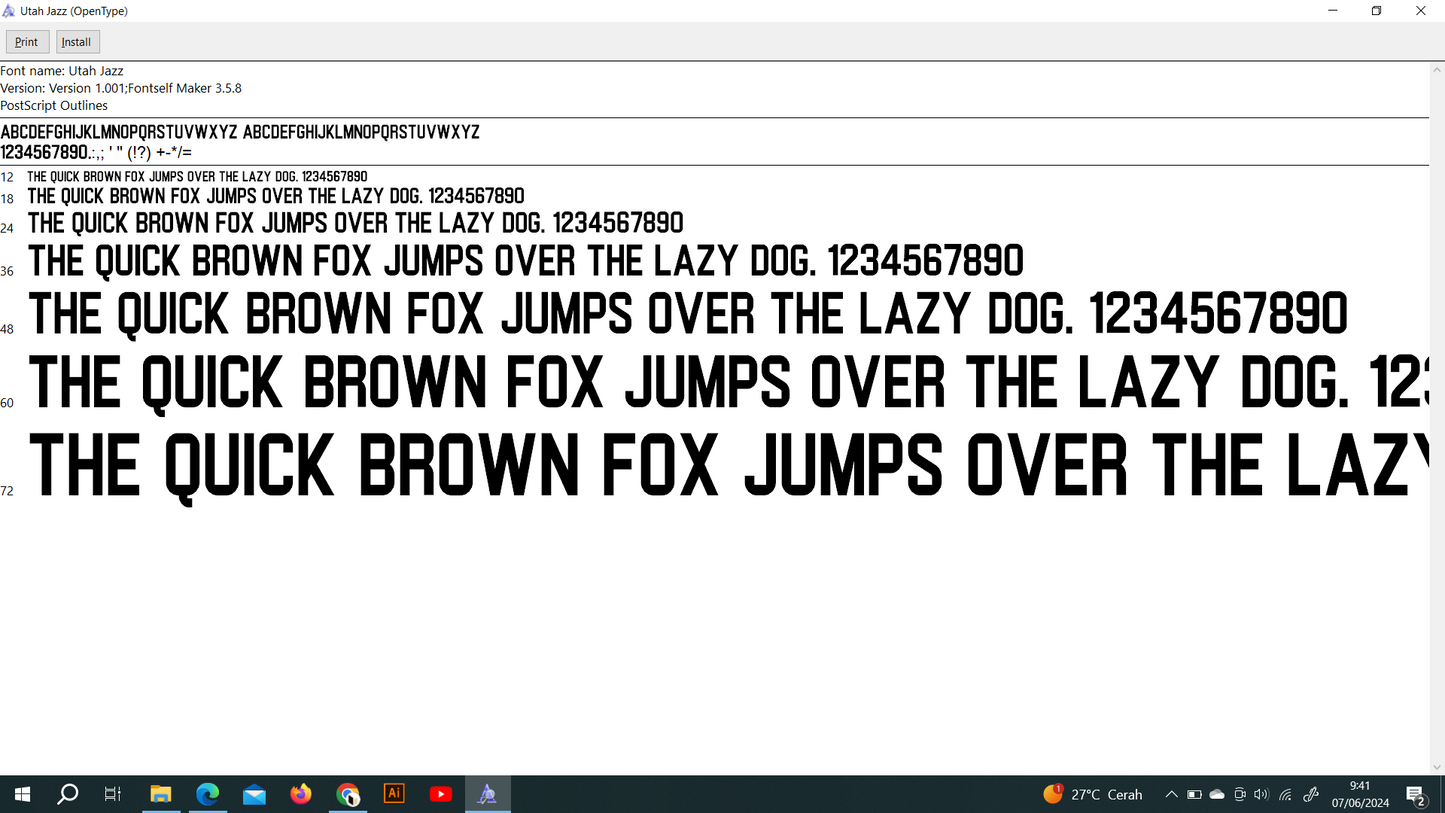Check the battery status icon
Image resolution: width=1445 pixels, height=813 pixels.
1194,794
